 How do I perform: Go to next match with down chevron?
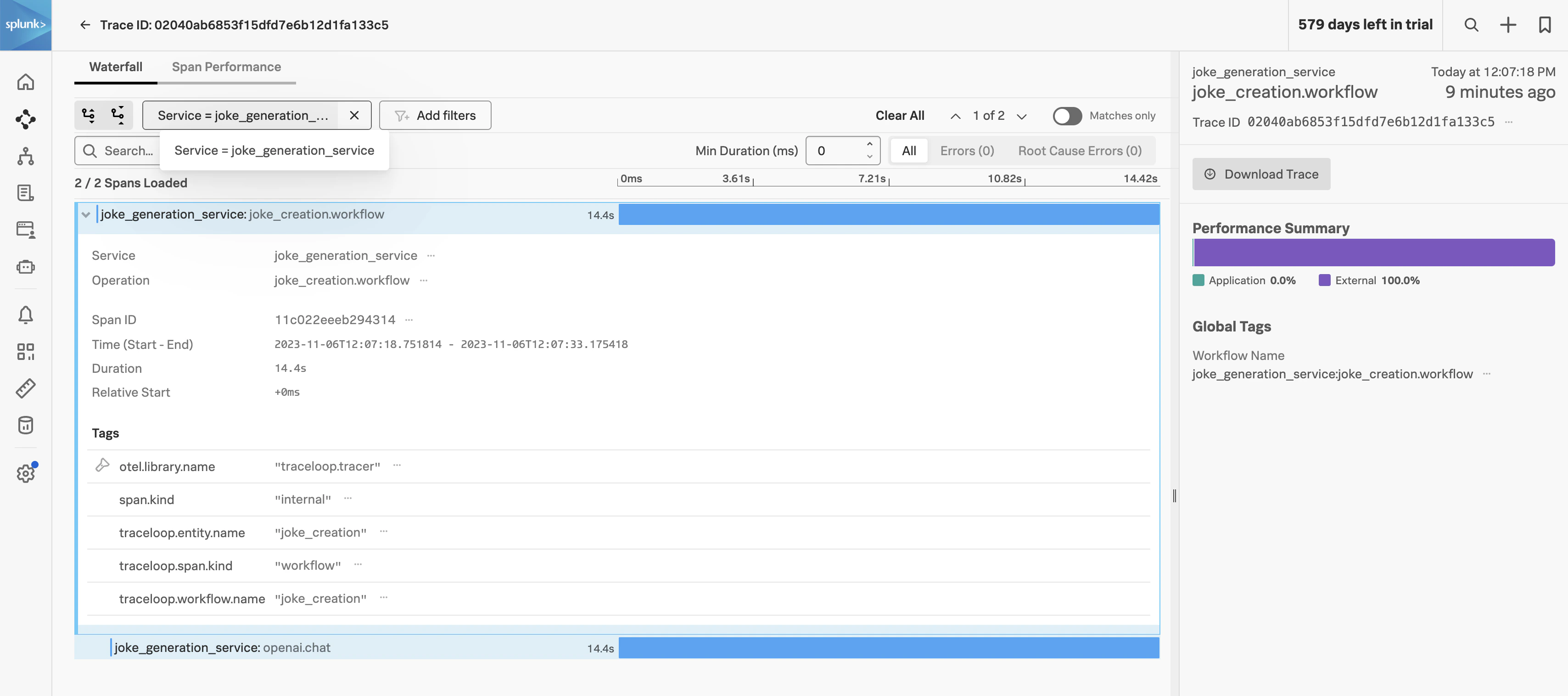point(1021,116)
